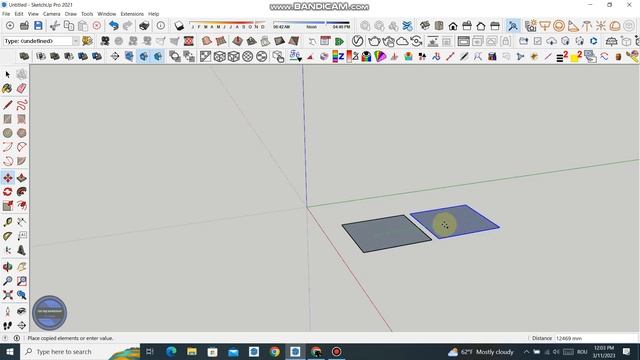Viewport: 640px width, 360px height.
Task: Click the Distance measurement input box
Action: coord(596,338)
